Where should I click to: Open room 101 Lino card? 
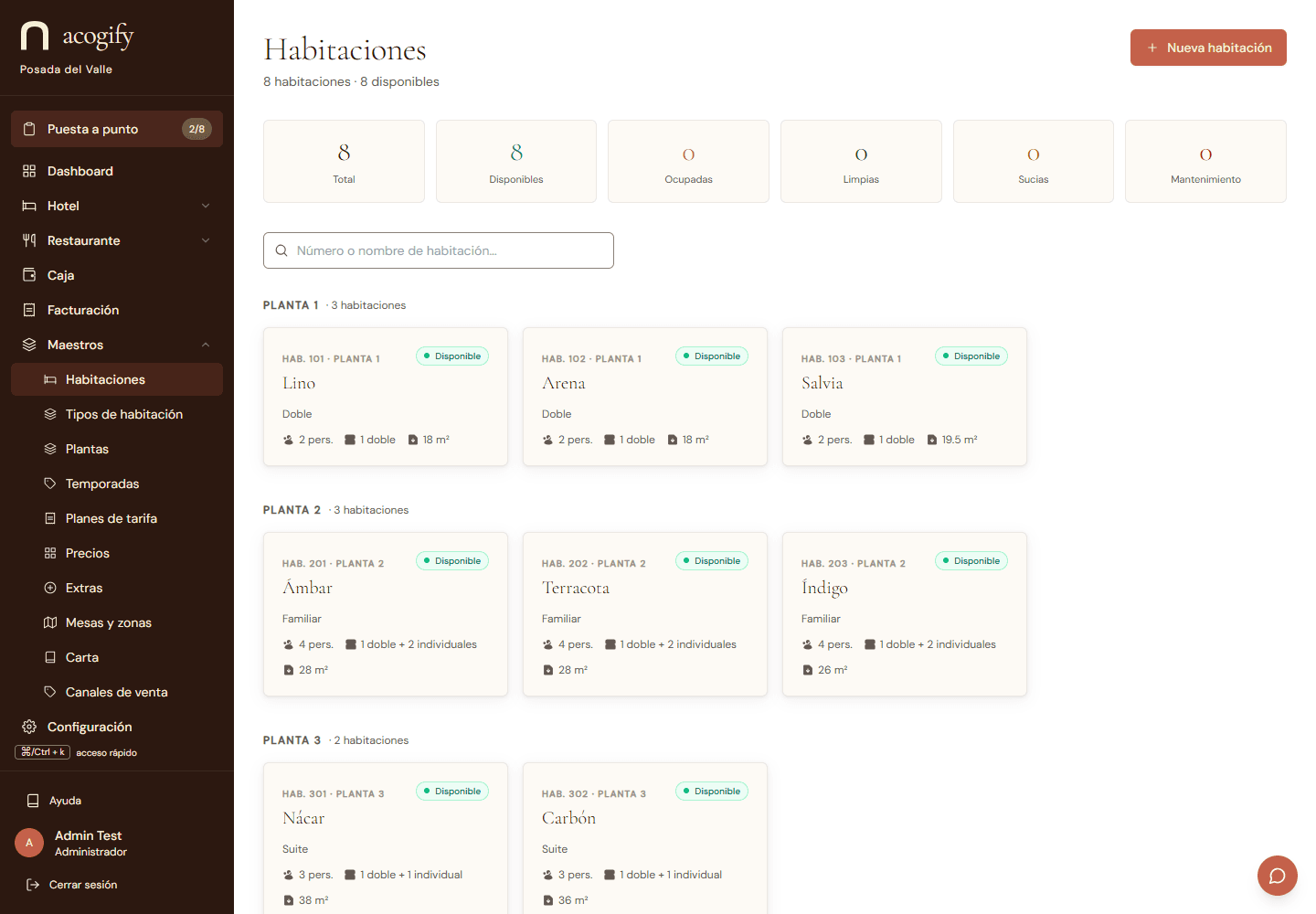click(x=386, y=397)
